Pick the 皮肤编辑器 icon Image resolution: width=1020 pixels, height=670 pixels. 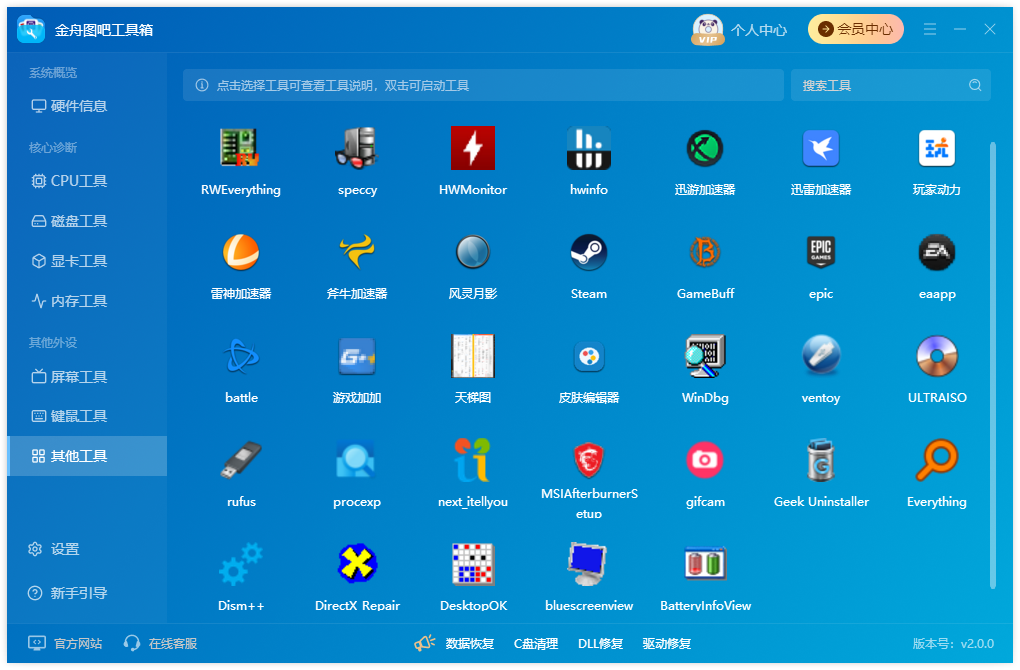coord(589,356)
